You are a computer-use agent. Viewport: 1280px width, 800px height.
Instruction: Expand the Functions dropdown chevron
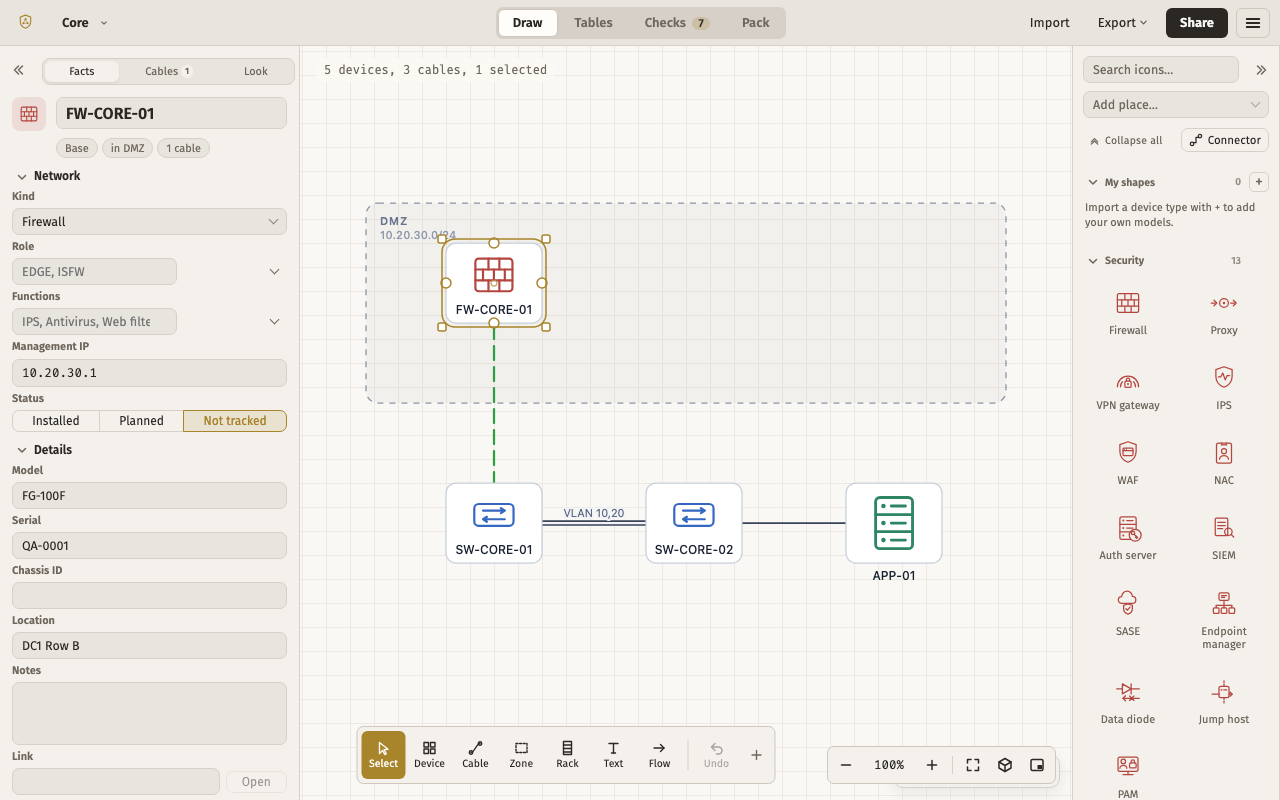pyautogui.click(x=275, y=321)
